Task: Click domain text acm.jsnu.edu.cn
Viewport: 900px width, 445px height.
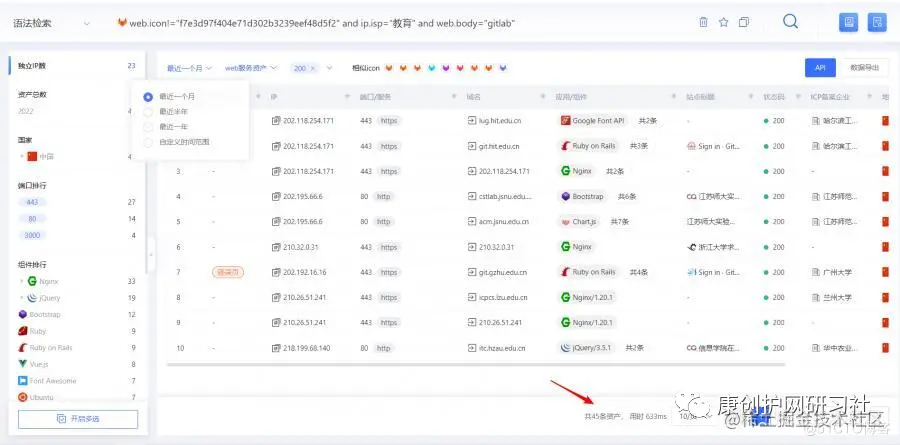Action: 503,222
